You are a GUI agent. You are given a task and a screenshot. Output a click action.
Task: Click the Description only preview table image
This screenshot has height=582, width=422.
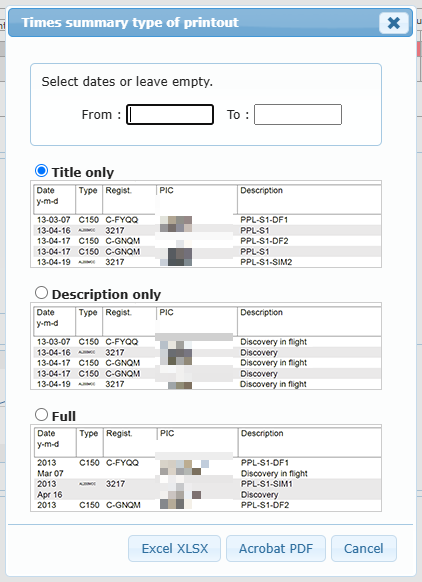tap(206, 346)
